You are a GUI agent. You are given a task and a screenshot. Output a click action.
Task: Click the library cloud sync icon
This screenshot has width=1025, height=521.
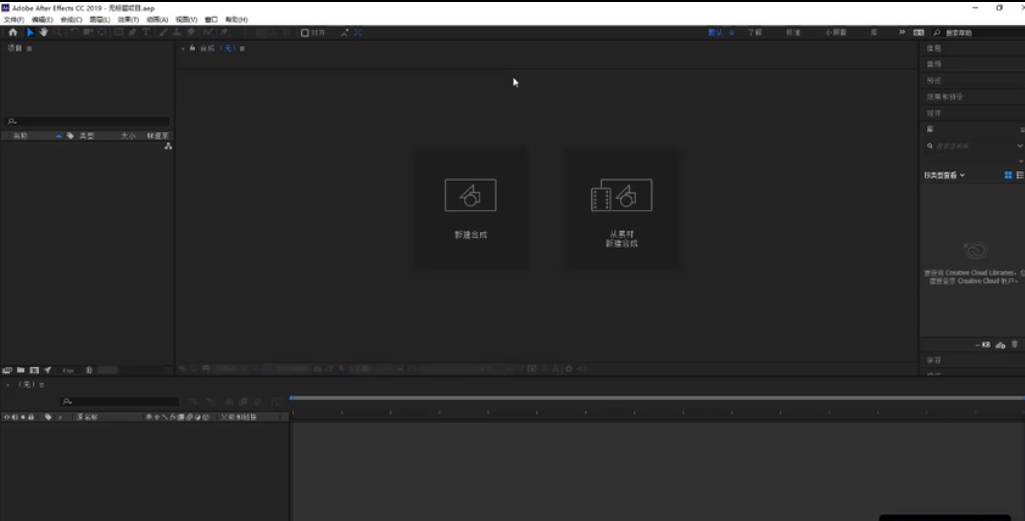1000,345
